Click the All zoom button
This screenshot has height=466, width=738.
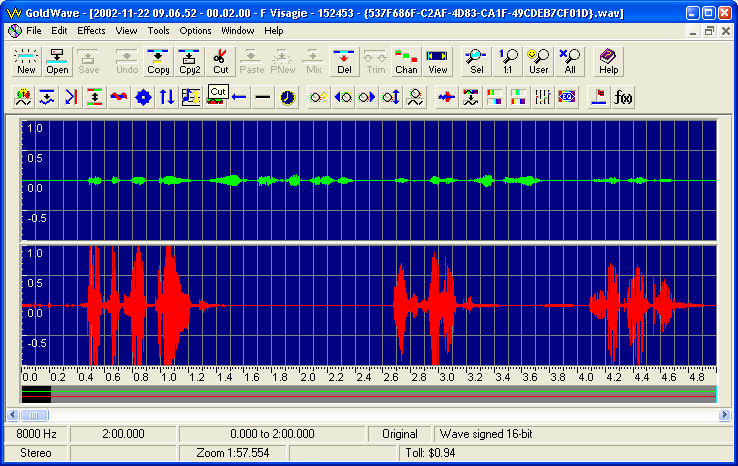point(569,61)
